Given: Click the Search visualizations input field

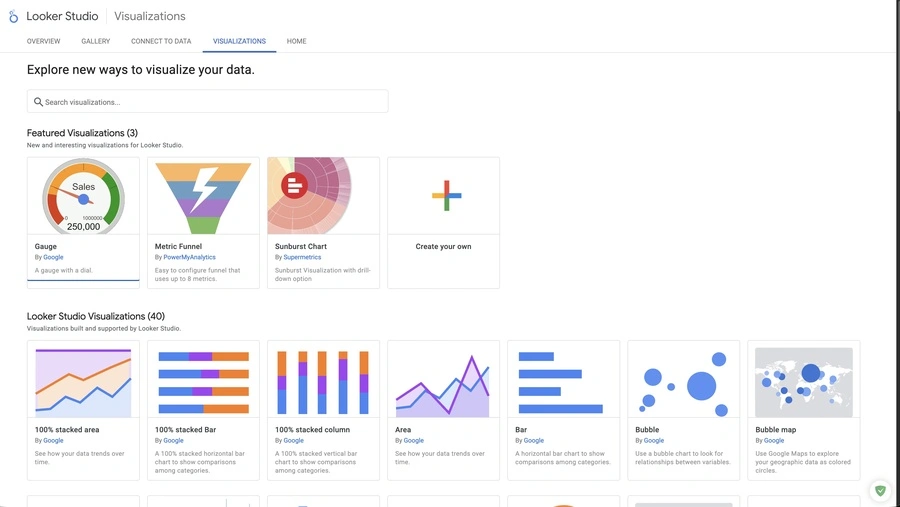Looking at the screenshot, I should click(x=207, y=102).
